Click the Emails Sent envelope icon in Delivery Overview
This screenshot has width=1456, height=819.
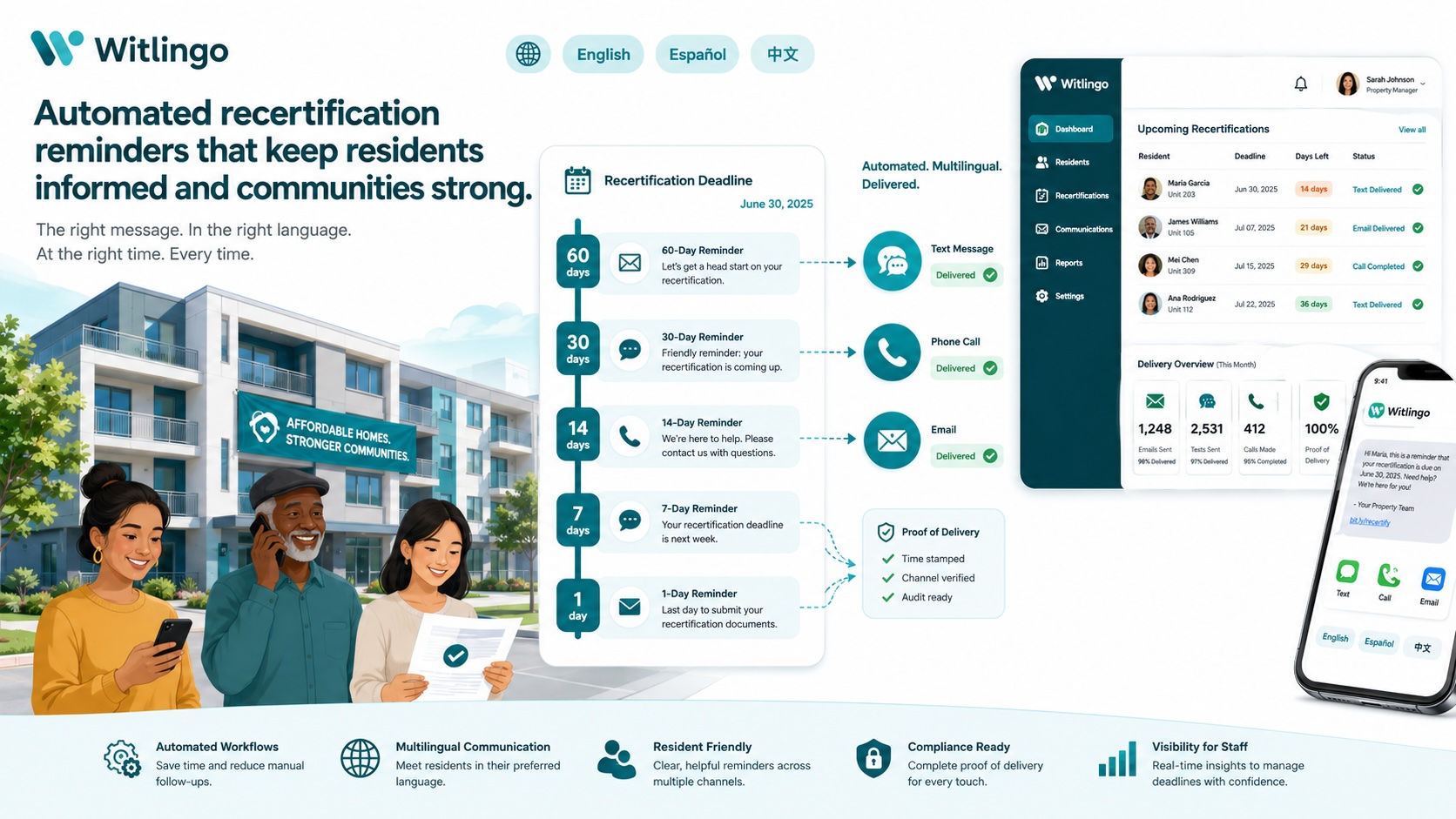tap(1156, 401)
